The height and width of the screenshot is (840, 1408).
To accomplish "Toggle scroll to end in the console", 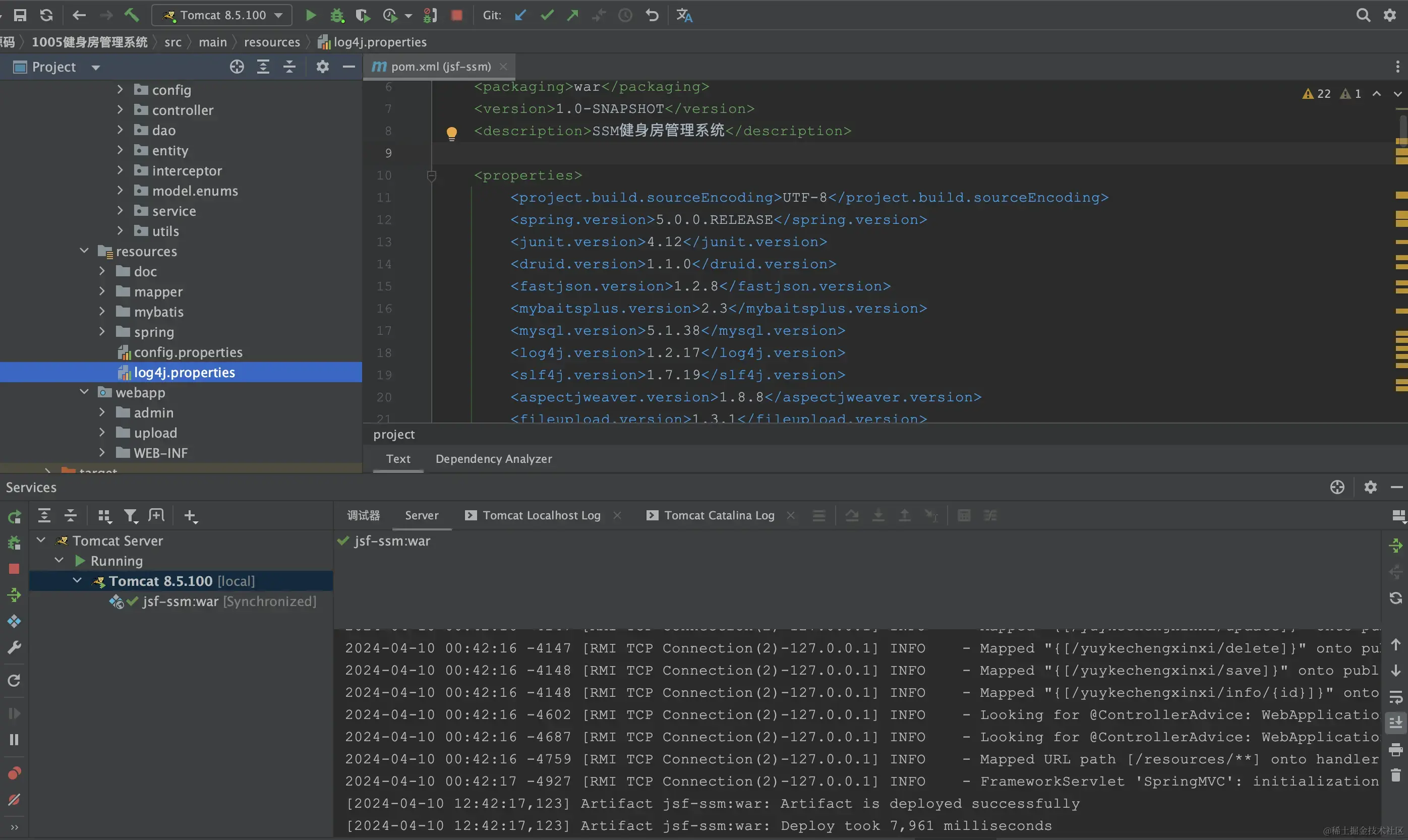I will point(1395,723).
